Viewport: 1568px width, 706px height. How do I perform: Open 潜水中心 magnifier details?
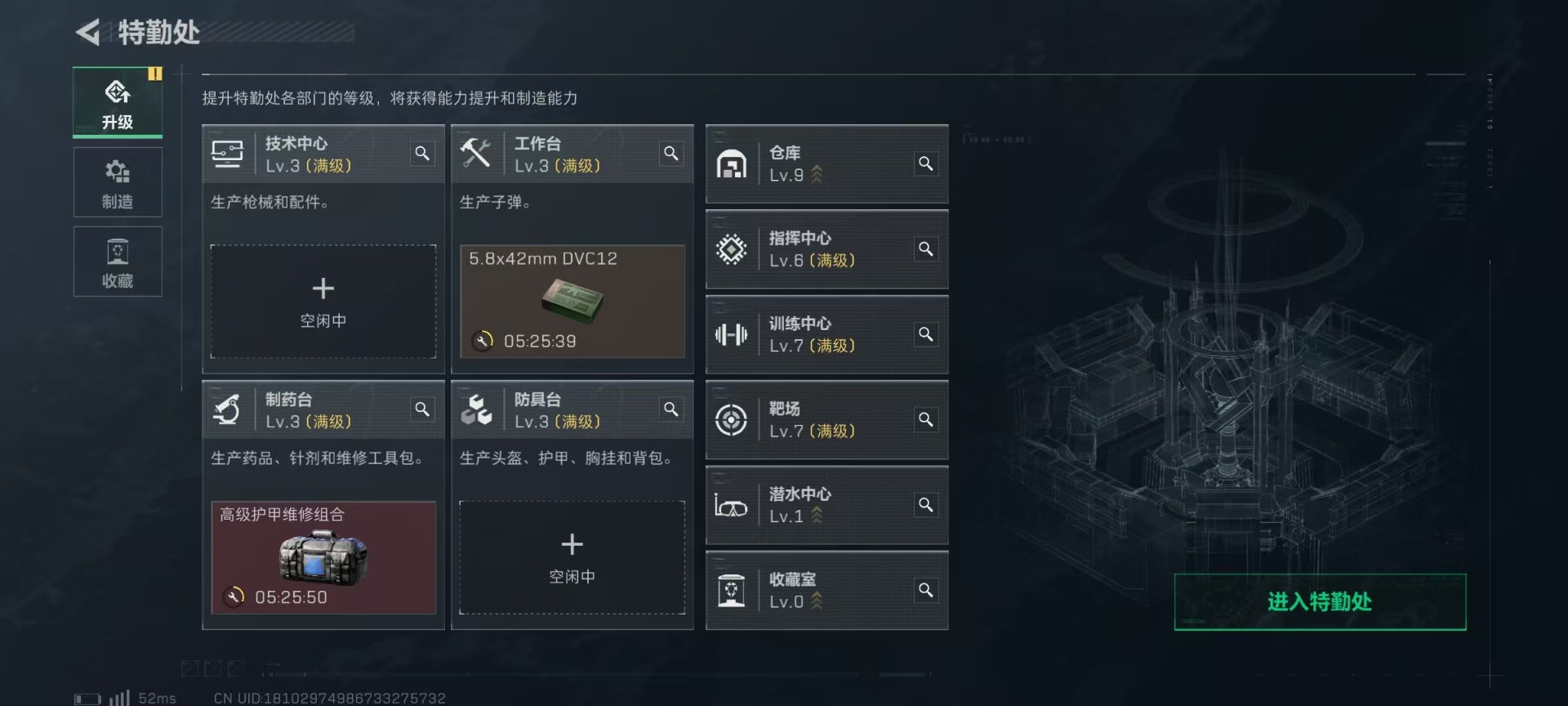[x=926, y=505]
